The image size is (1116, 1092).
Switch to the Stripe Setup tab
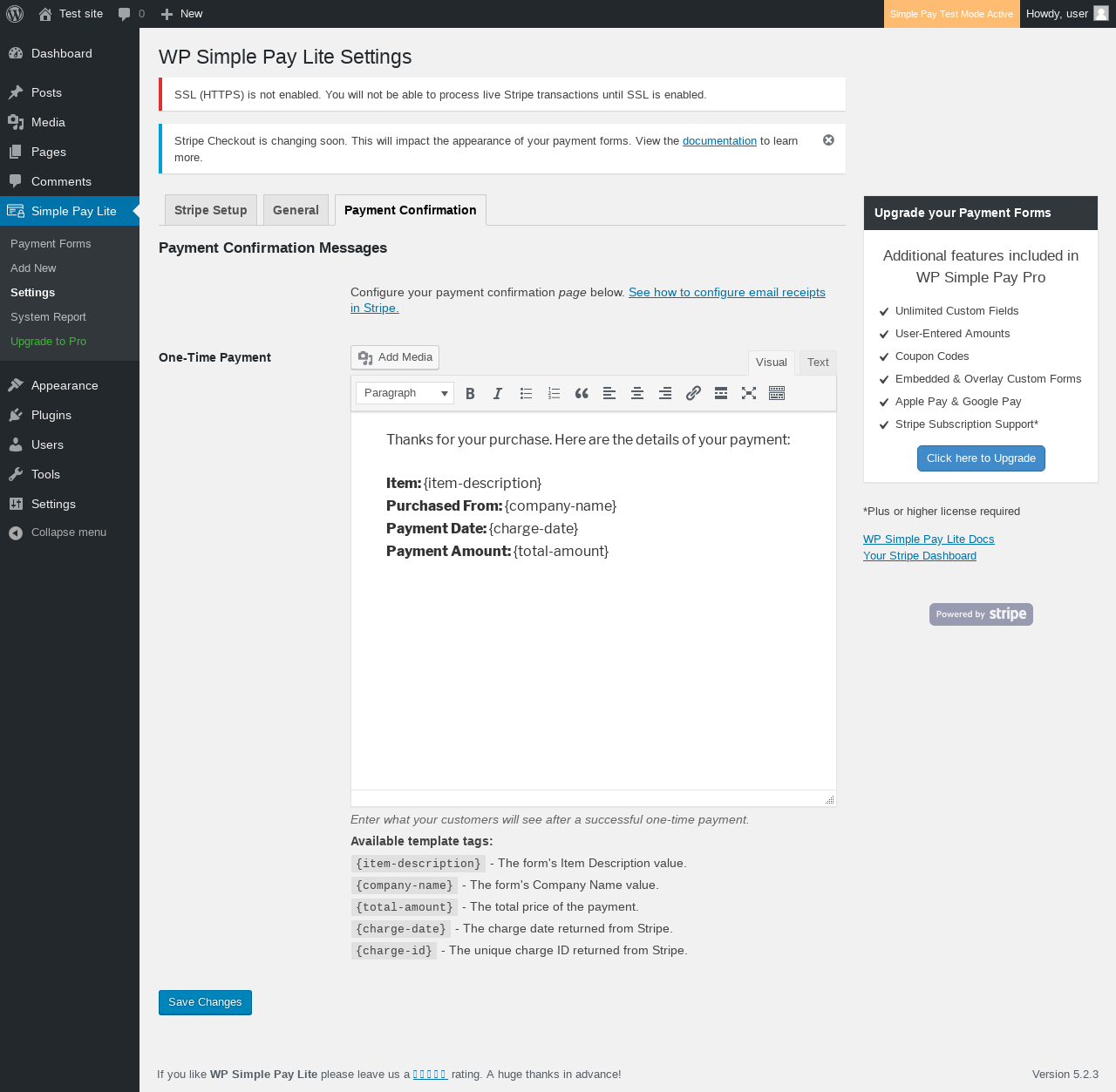coord(211,210)
